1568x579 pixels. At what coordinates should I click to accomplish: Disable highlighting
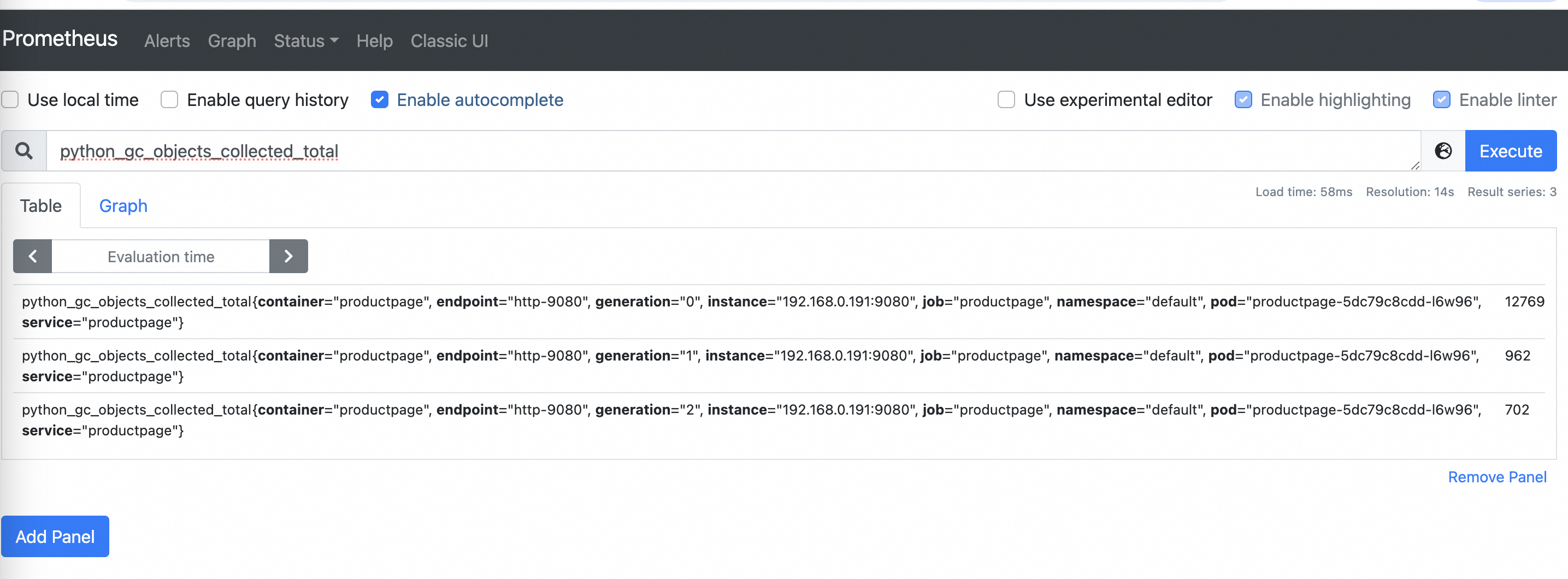click(1243, 99)
